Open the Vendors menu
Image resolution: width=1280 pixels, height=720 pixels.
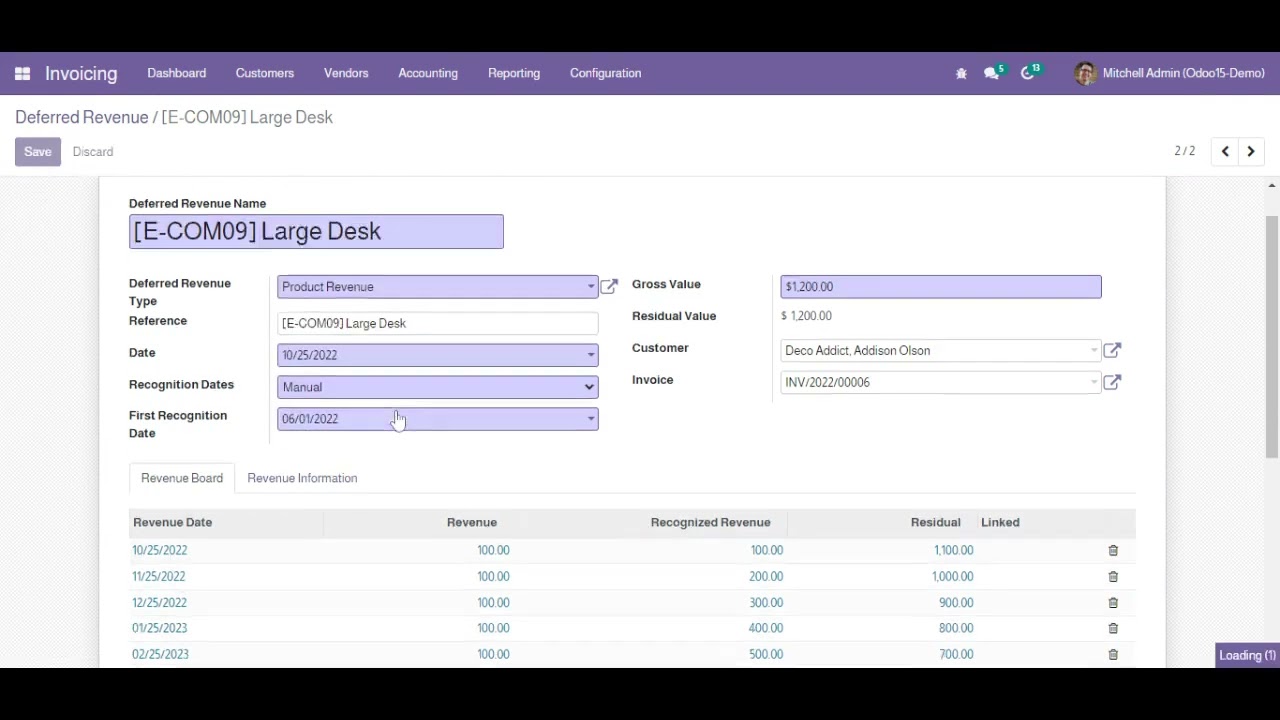tap(346, 73)
